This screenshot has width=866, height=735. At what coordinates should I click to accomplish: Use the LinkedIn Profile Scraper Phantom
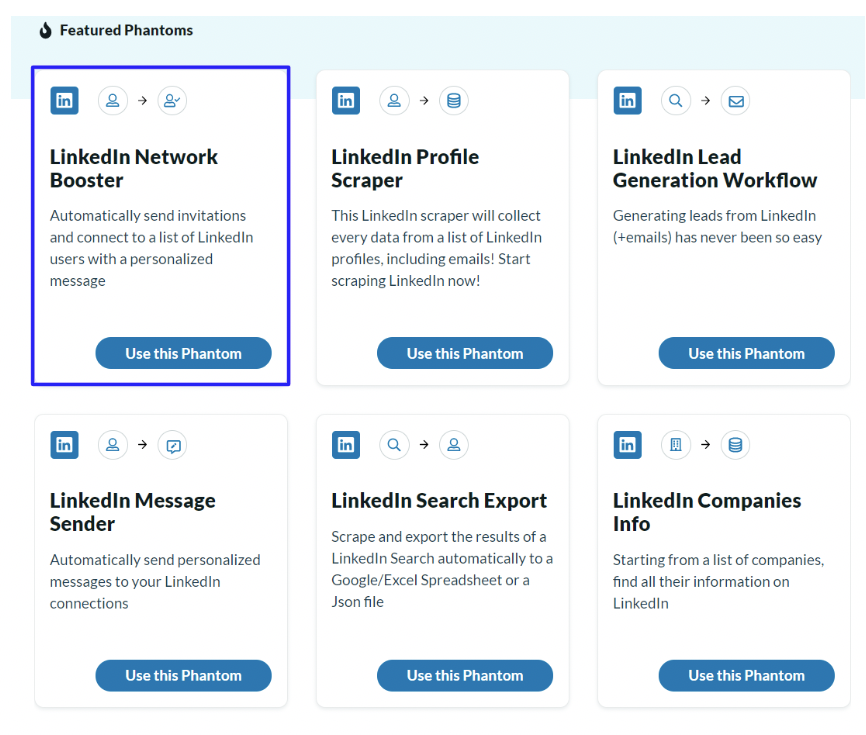(x=465, y=353)
